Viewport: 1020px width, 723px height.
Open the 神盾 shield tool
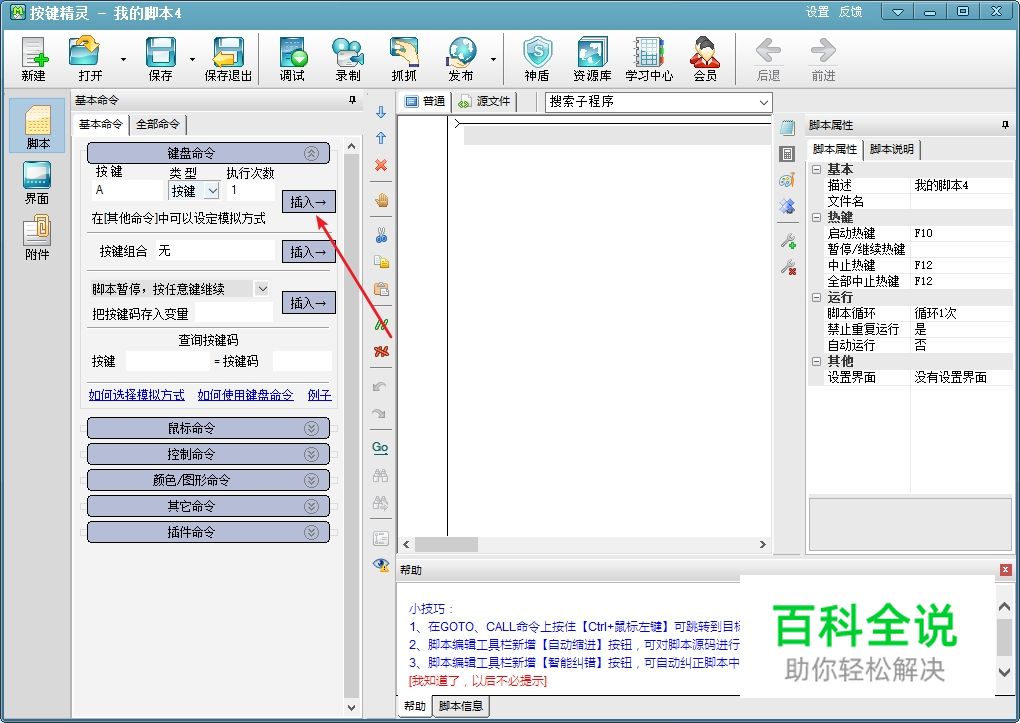point(537,59)
